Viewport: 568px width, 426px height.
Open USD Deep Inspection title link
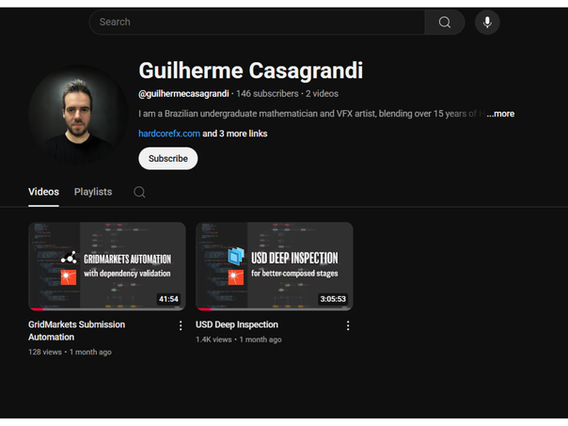coord(237,325)
